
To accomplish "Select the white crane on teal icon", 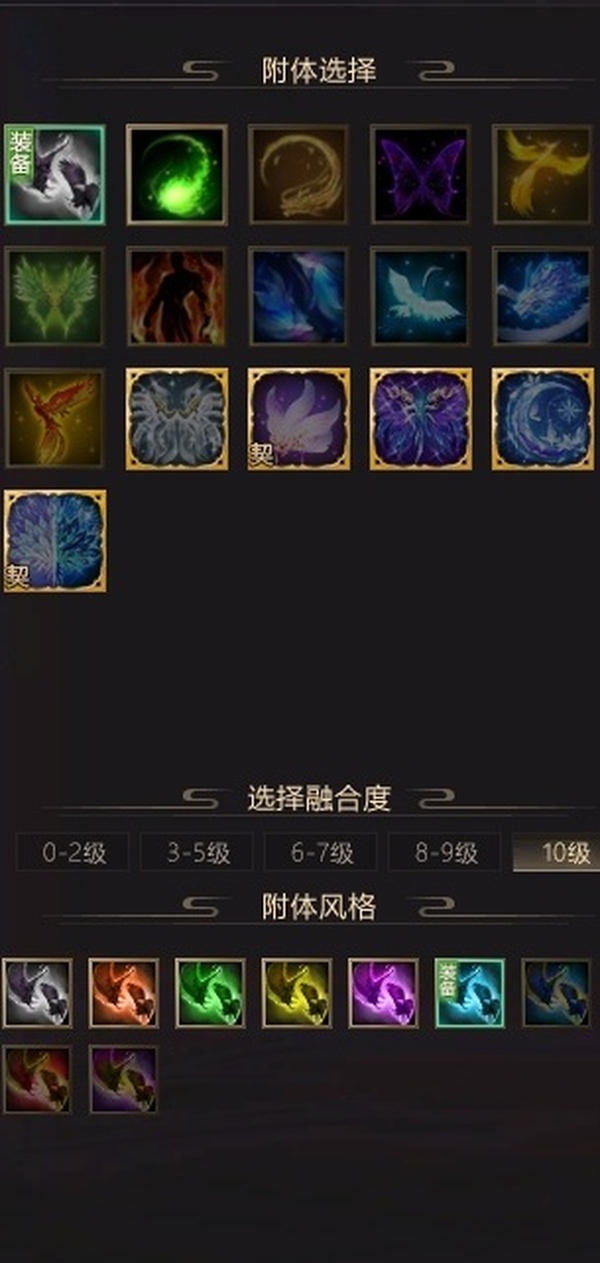I will pyautogui.click(x=420, y=297).
